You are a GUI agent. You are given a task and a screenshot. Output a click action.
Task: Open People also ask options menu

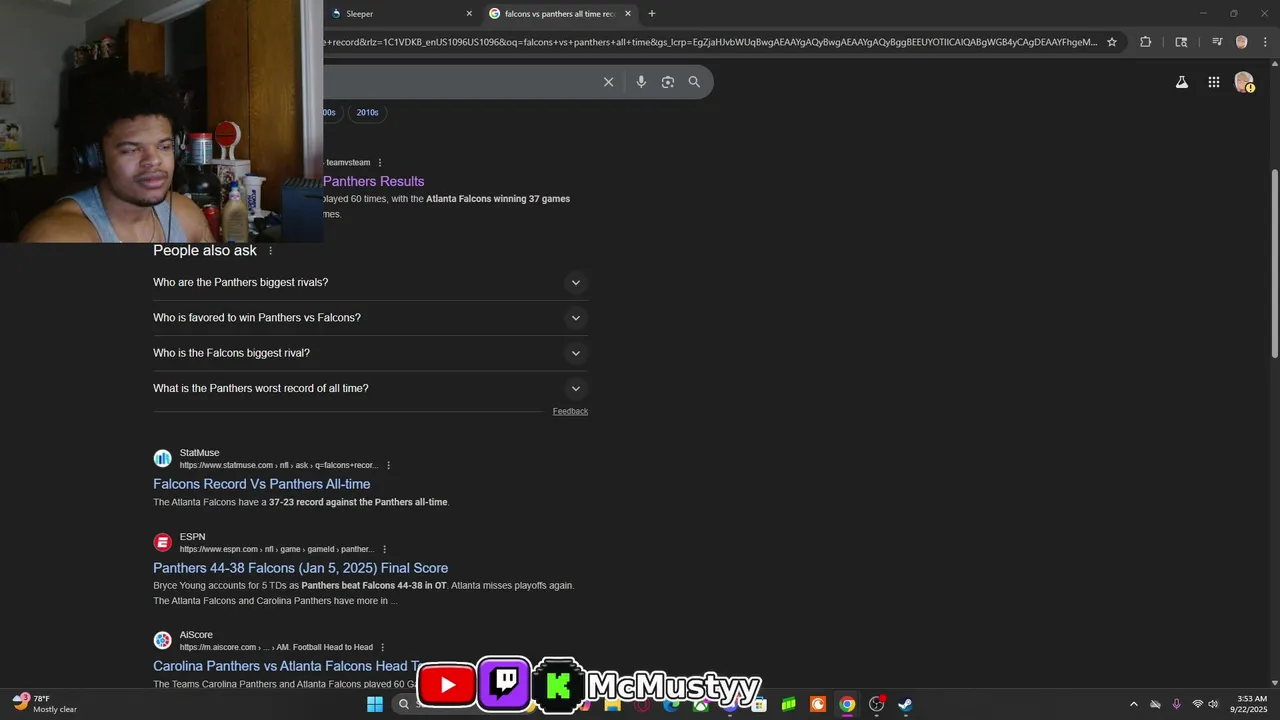[x=270, y=251]
